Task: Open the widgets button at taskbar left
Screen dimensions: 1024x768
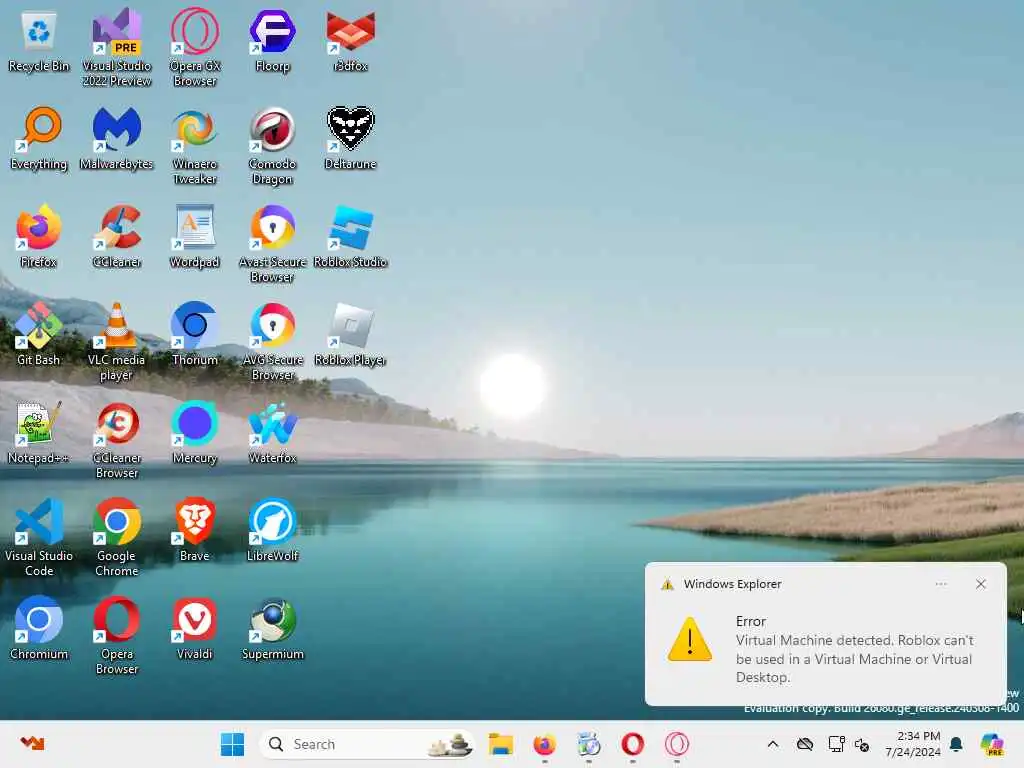Action: [32, 743]
